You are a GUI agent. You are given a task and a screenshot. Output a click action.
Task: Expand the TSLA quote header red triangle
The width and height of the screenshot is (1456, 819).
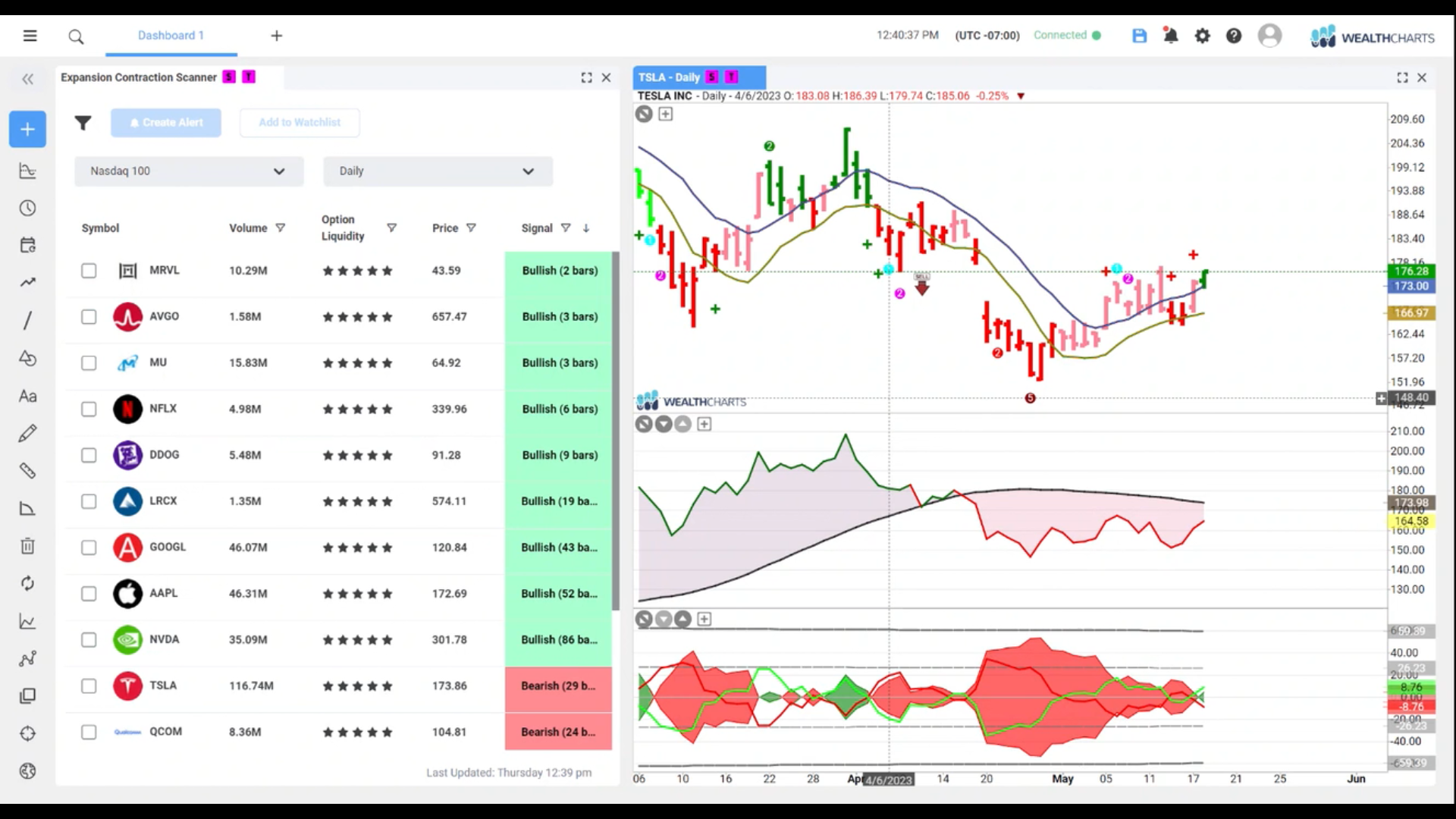(1021, 96)
